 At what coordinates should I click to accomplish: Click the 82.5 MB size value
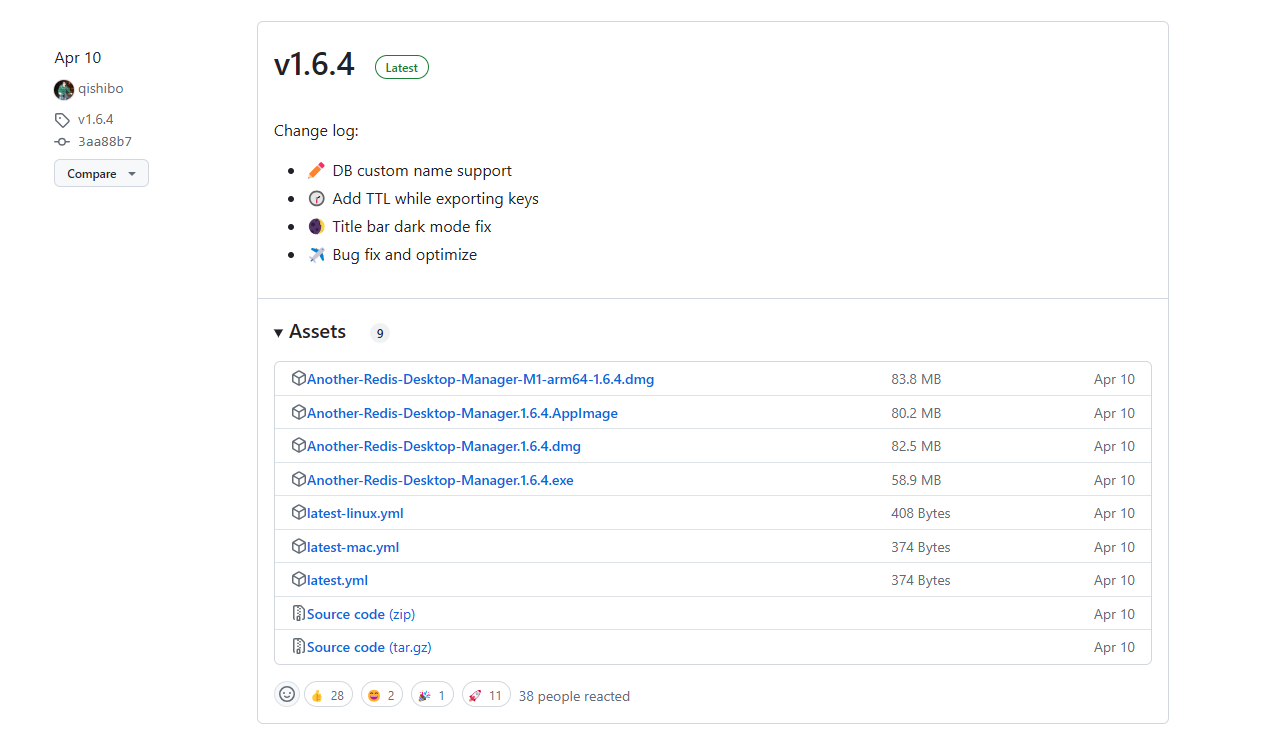[916, 446]
